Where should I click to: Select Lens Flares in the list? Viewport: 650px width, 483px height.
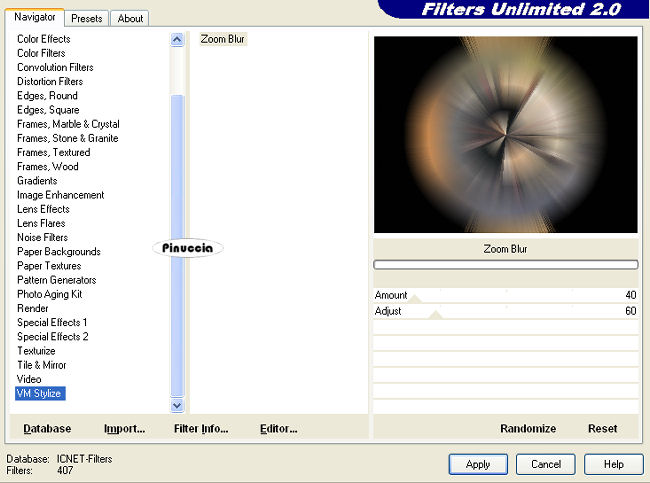tap(41, 223)
